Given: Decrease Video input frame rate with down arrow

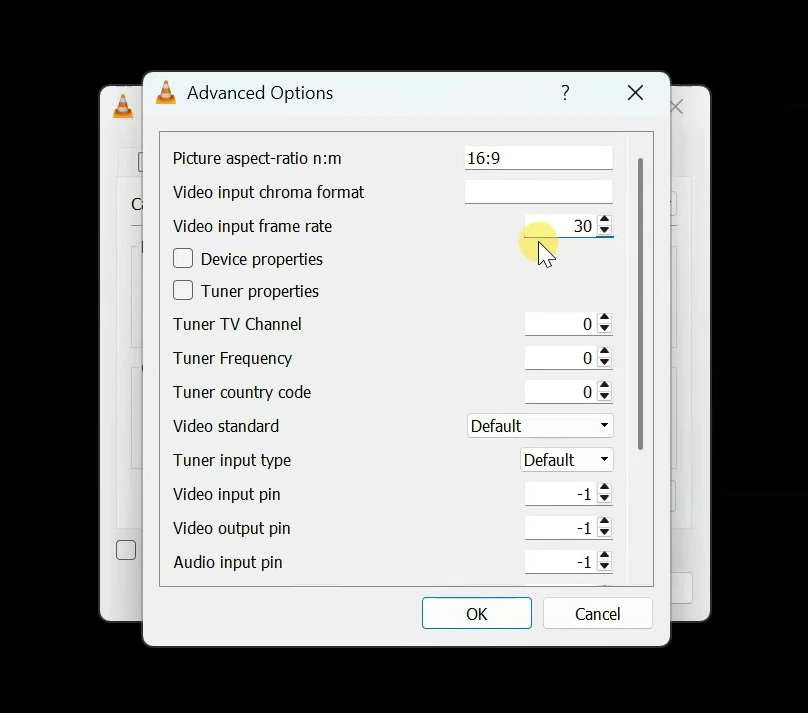Looking at the screenshot, I should (x=604, y=231).
